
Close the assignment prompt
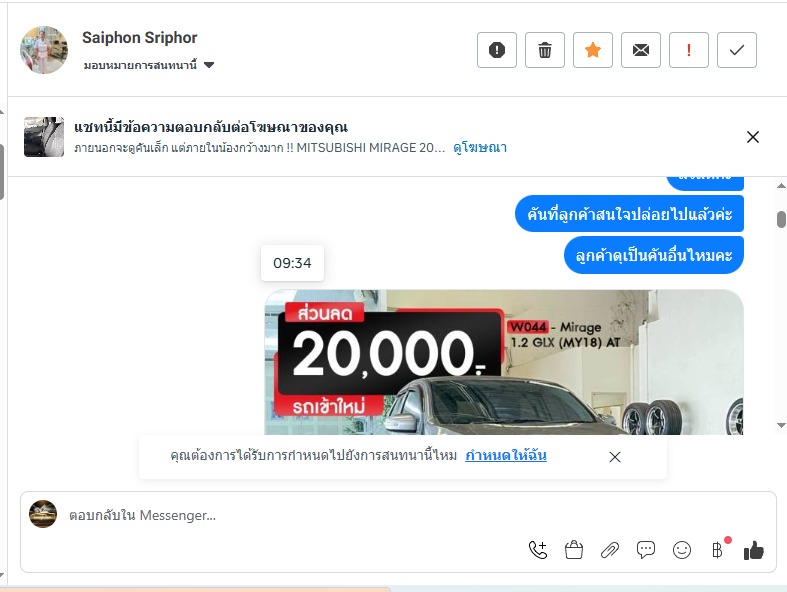(x=615, y=457)
